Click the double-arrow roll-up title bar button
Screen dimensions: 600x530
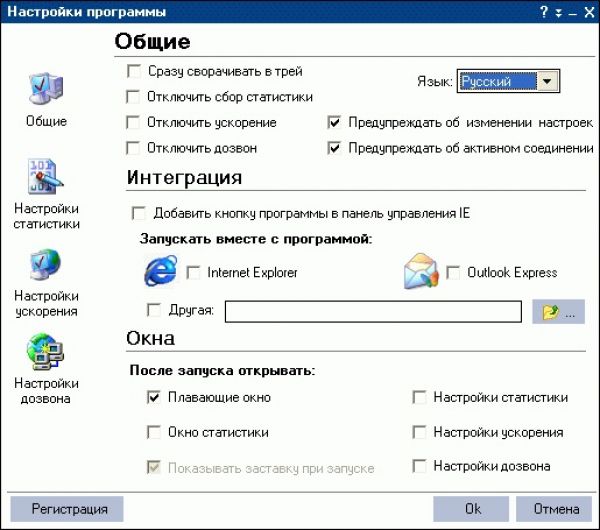point(559,13)
